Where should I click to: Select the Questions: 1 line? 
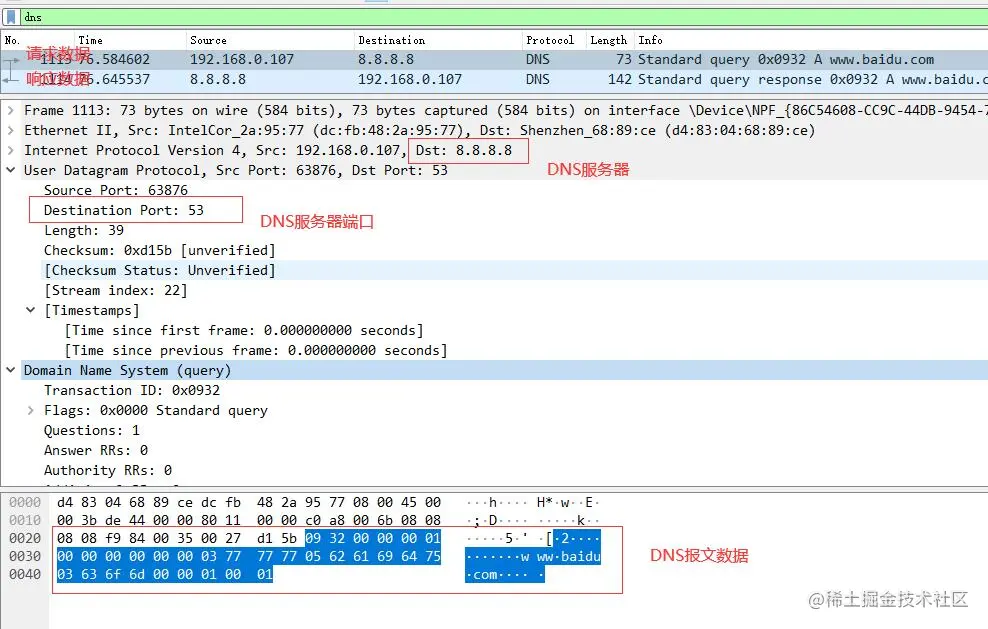92,430
